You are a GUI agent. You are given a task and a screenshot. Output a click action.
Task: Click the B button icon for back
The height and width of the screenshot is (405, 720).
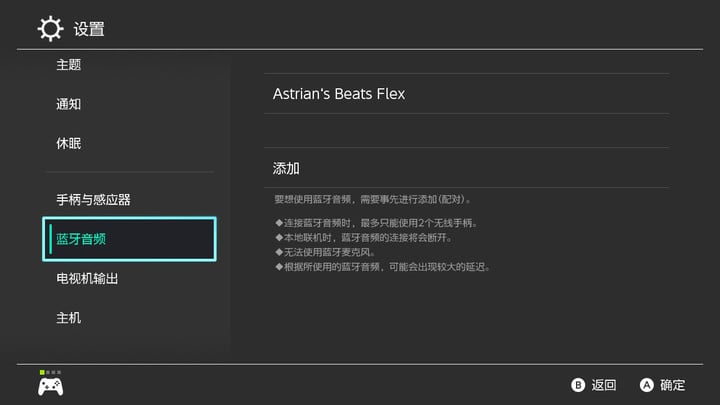click(578, 385)
